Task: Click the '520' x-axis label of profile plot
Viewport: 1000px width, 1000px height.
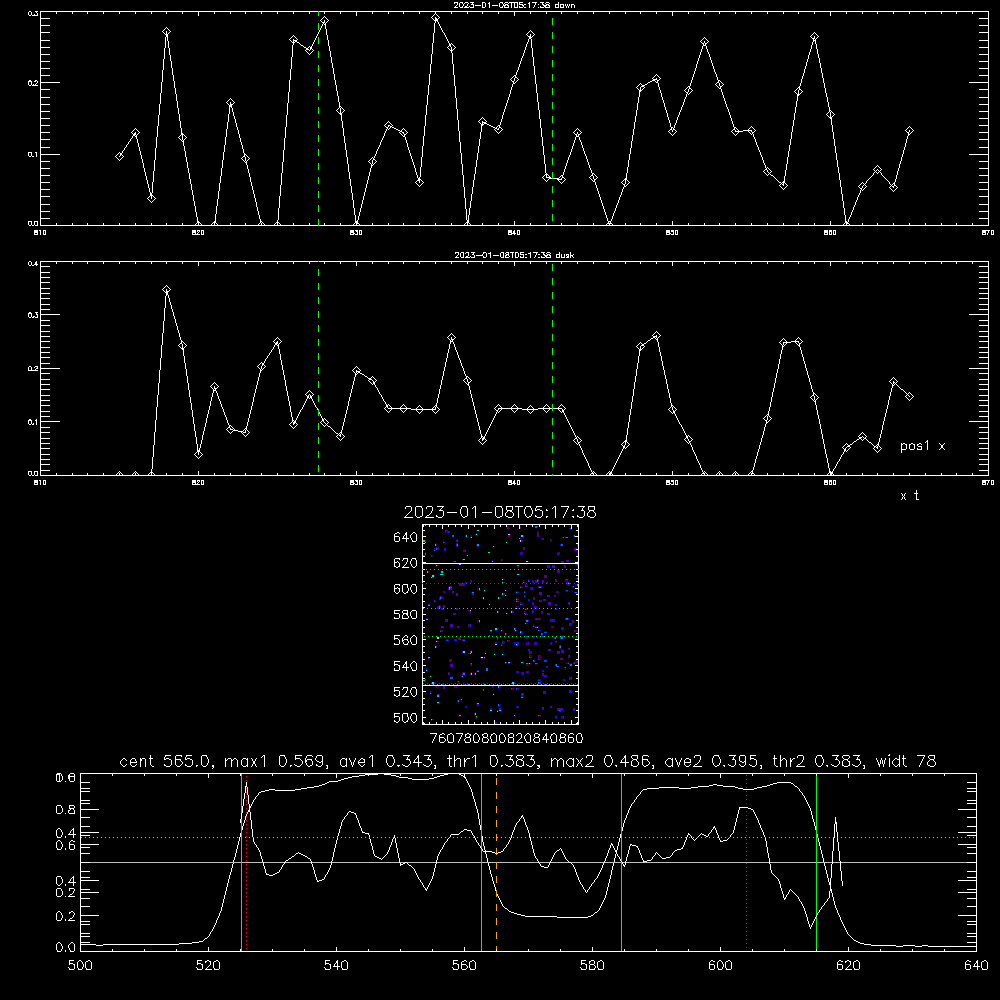Action: (x=208, y=966)
